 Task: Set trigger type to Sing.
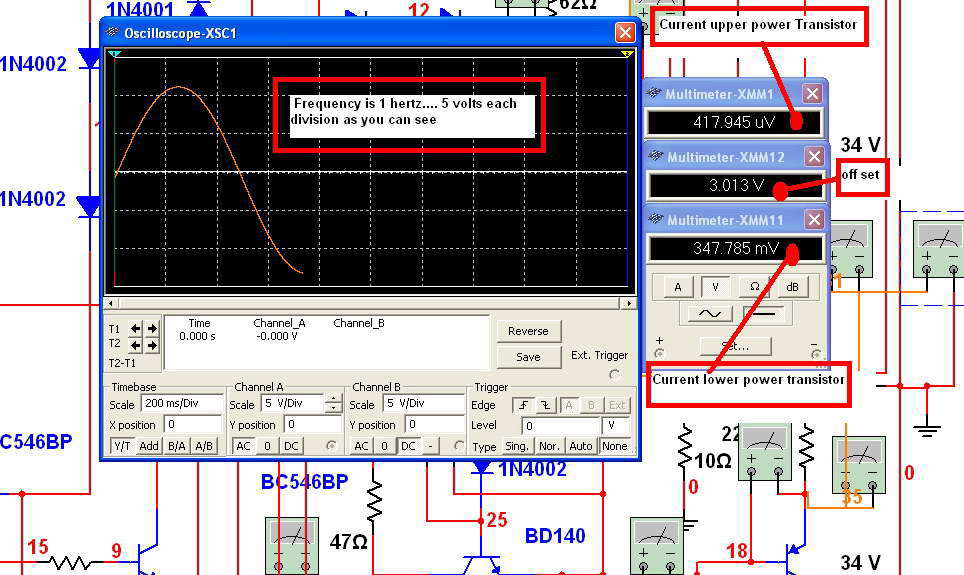516,446
